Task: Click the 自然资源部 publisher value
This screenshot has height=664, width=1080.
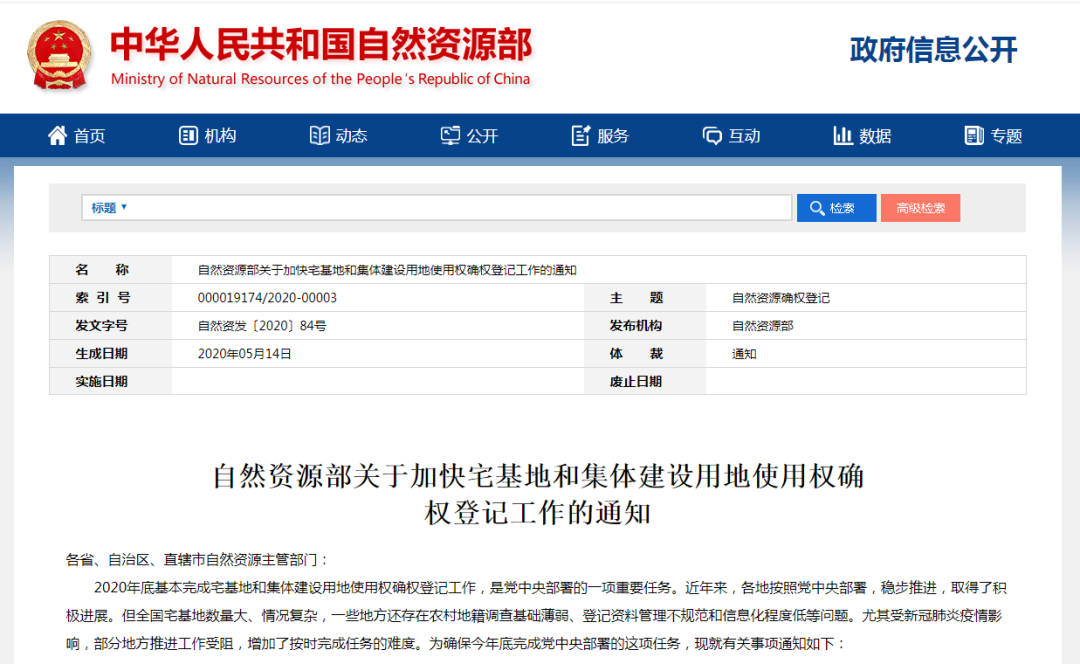Action: coord(762,326)
